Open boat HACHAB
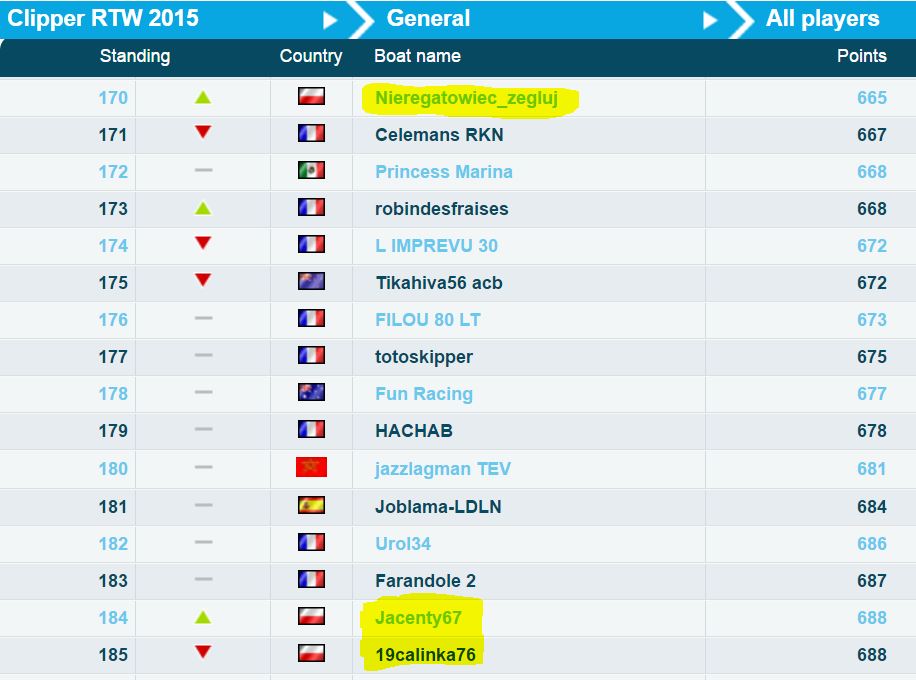916x680 pixels. point(414,431)
